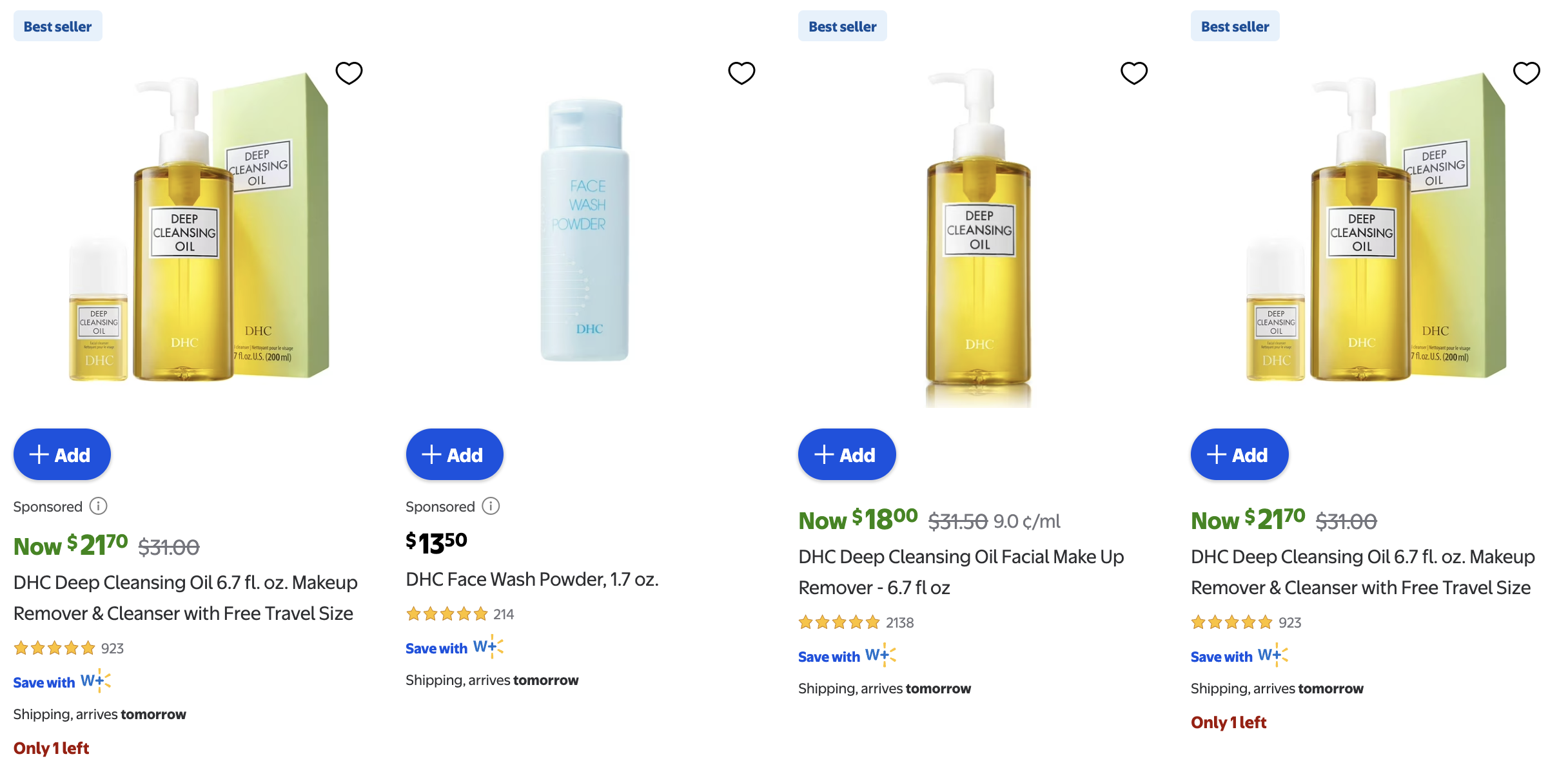
Task: Open DHC Face Wash Powder, 1.7 oz. link
Action: click(532, 579)
